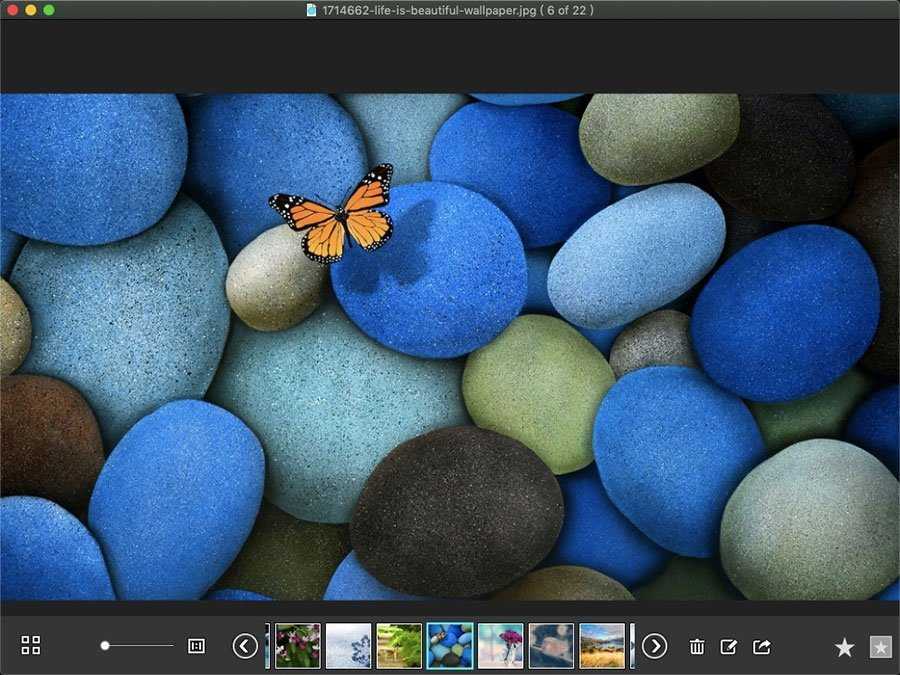Go to the previous image arrow
The height and width of the screenshot is (675, 900).
point(245,646)
